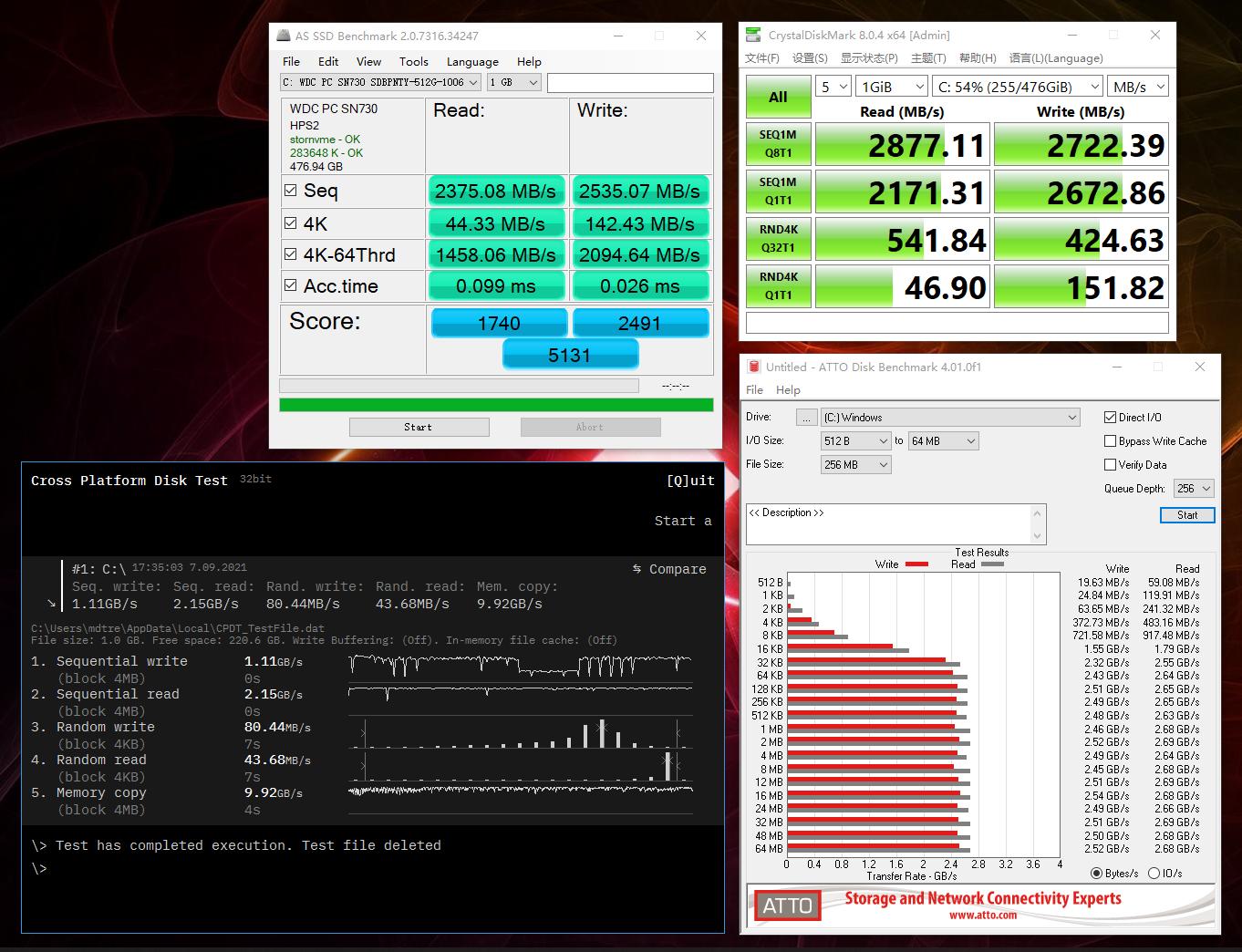Run the RND4K Q32T1 test

pyautogui.click(x=777, y=240)
